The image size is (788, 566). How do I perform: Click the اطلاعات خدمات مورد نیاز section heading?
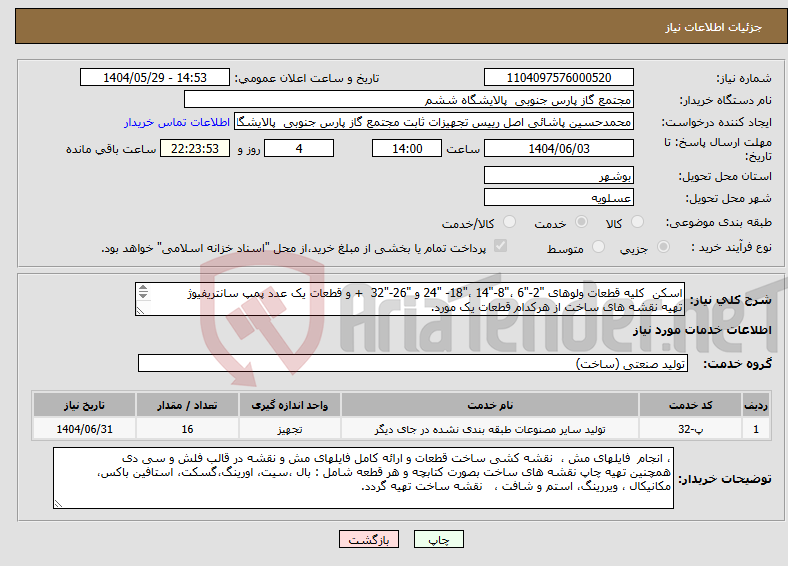[702, 330]
